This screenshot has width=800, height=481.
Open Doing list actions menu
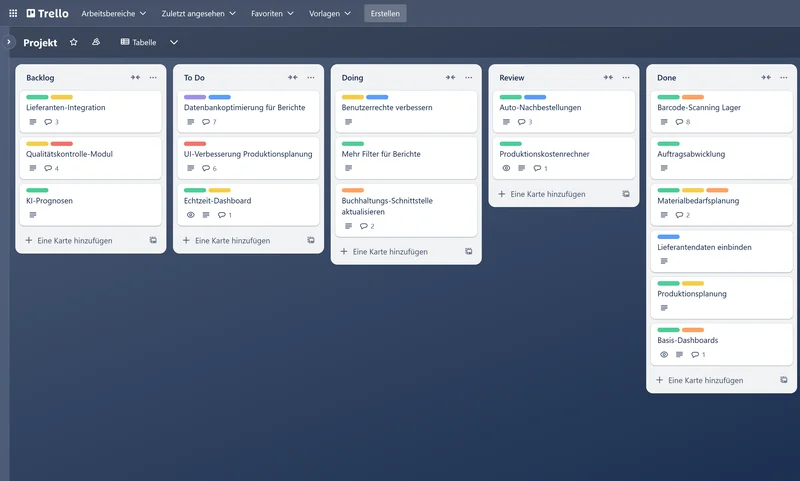click(468, 78)
